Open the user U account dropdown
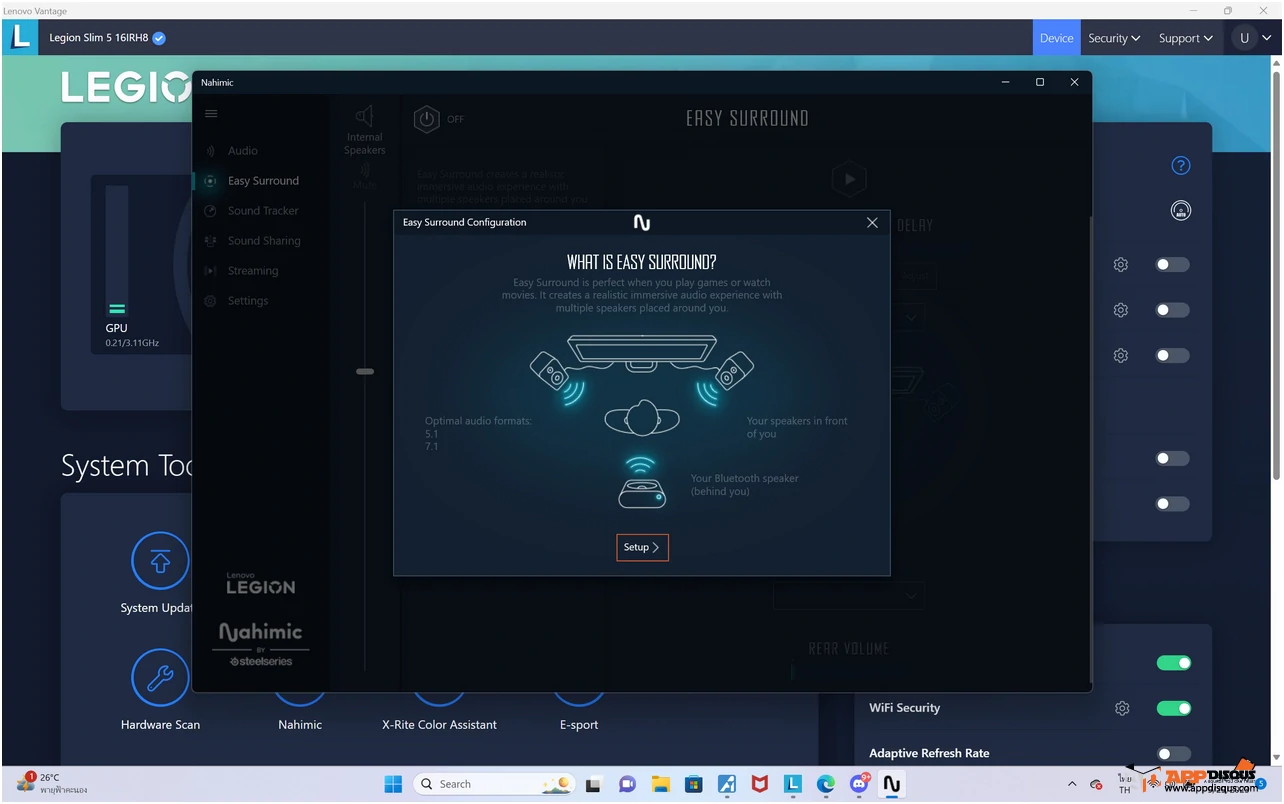 click(1254, 38)
